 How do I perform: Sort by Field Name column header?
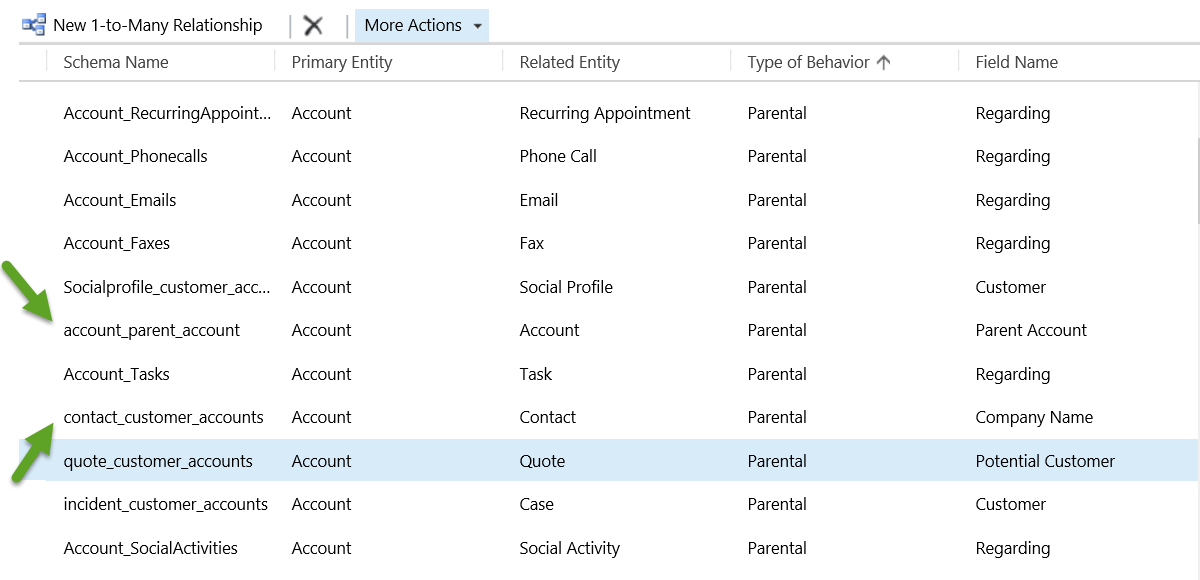(x=1016, y=62)
